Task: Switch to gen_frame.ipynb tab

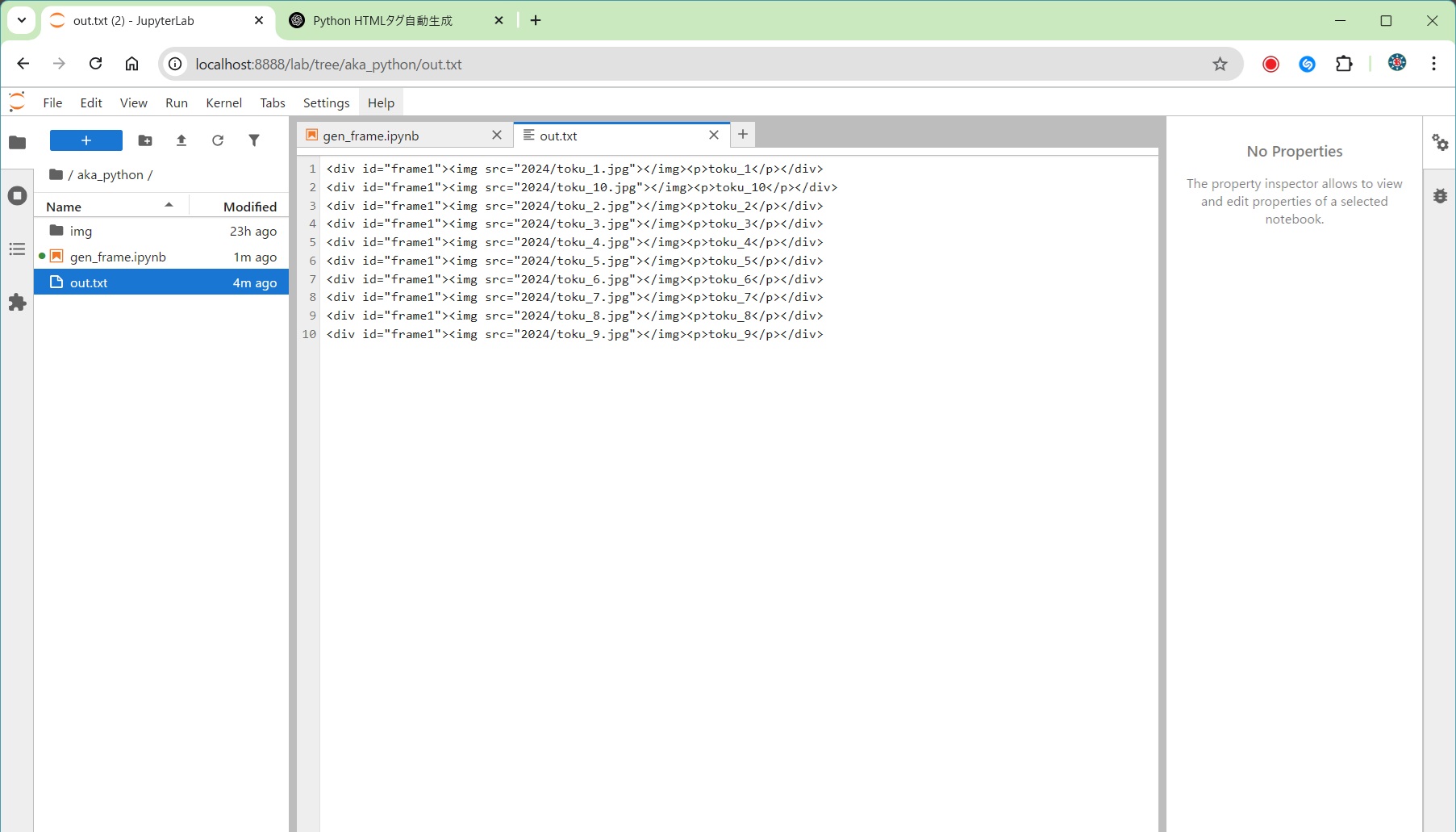Action: (371, 136)
